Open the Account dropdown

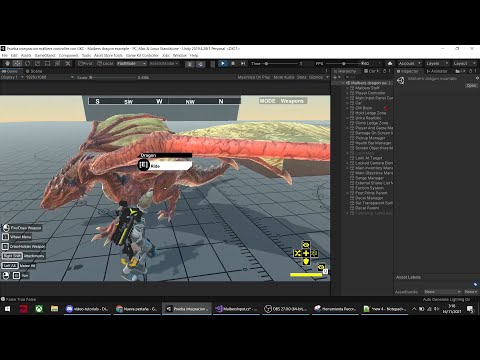click(409, 63)
